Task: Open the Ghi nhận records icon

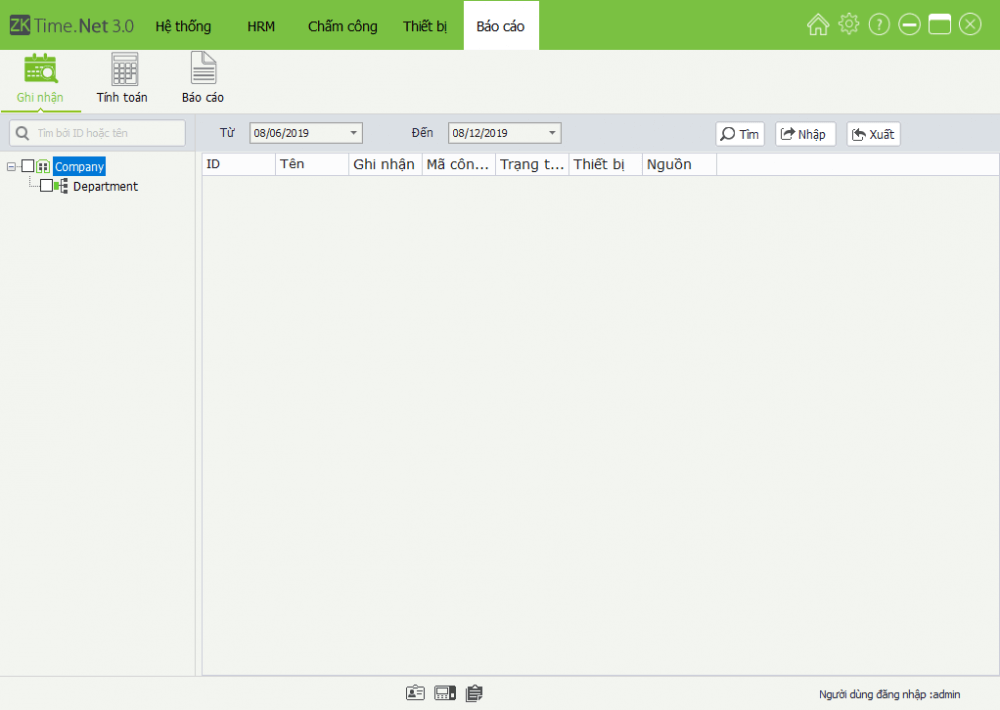Action: coord(40,69)
